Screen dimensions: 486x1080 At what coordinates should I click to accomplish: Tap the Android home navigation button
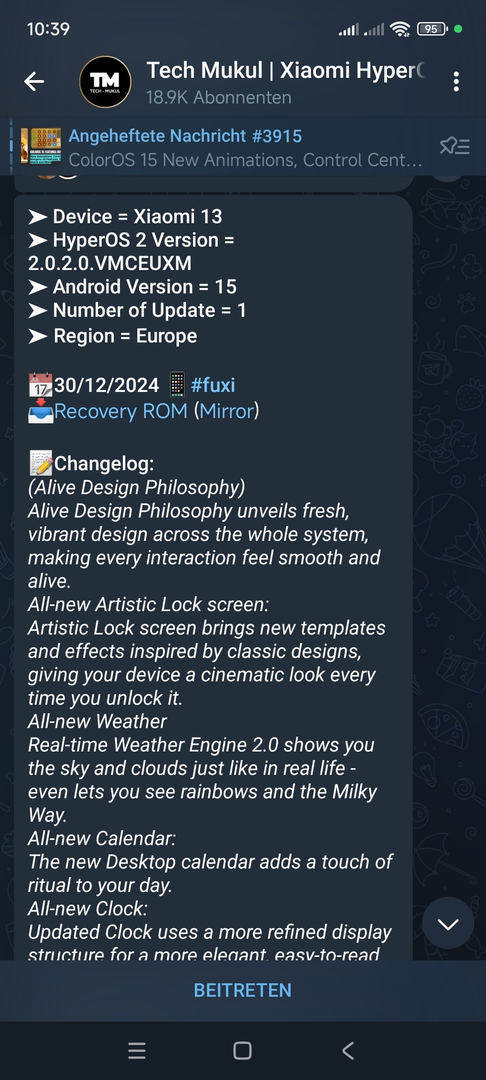(242, 1050)
